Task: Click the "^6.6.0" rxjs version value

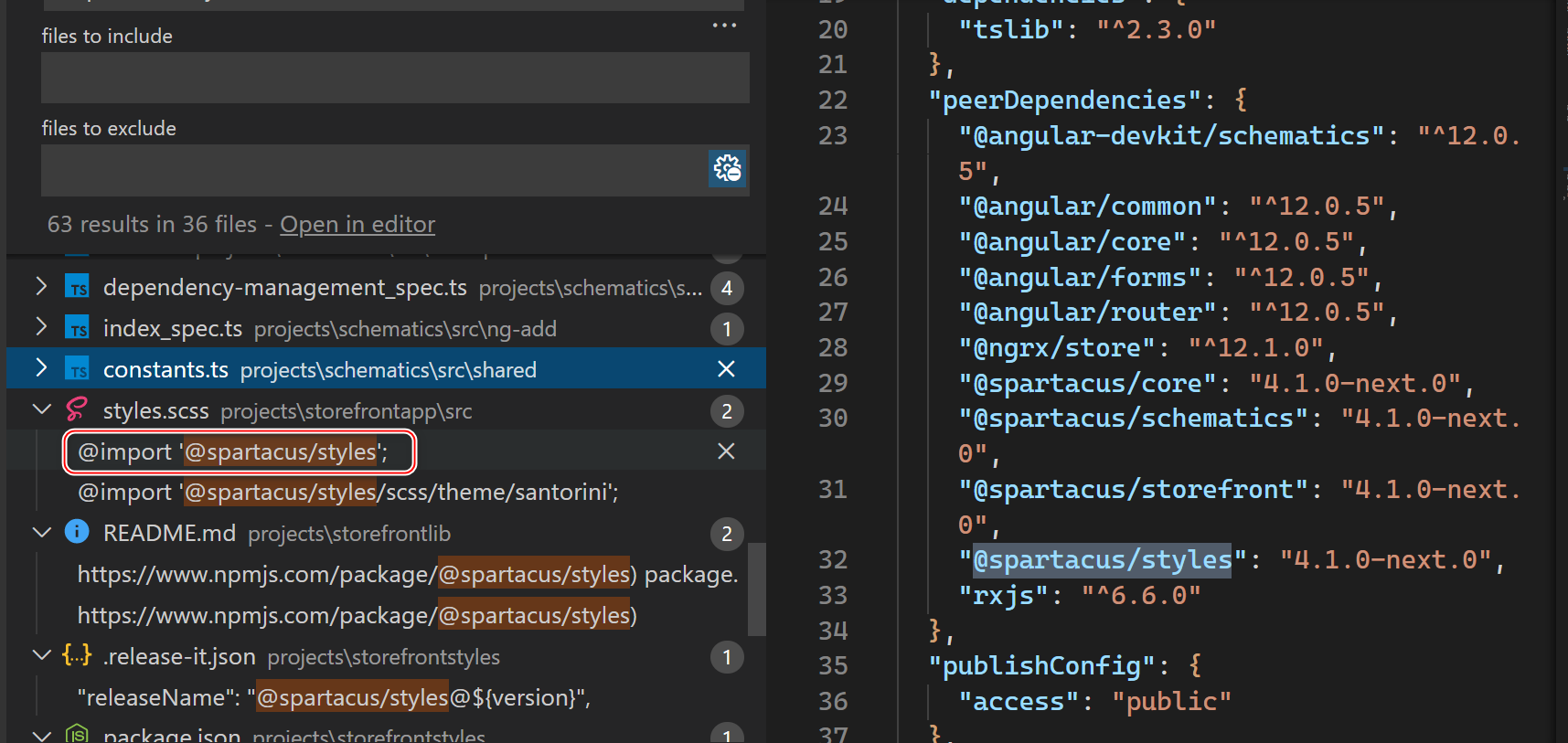Action: [1141, 596]
